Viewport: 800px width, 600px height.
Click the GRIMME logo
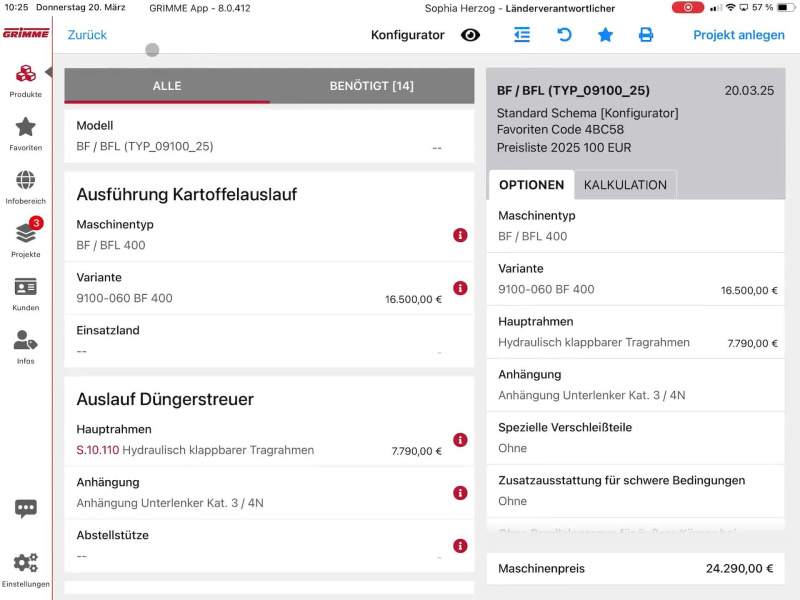tap(26, 34)
